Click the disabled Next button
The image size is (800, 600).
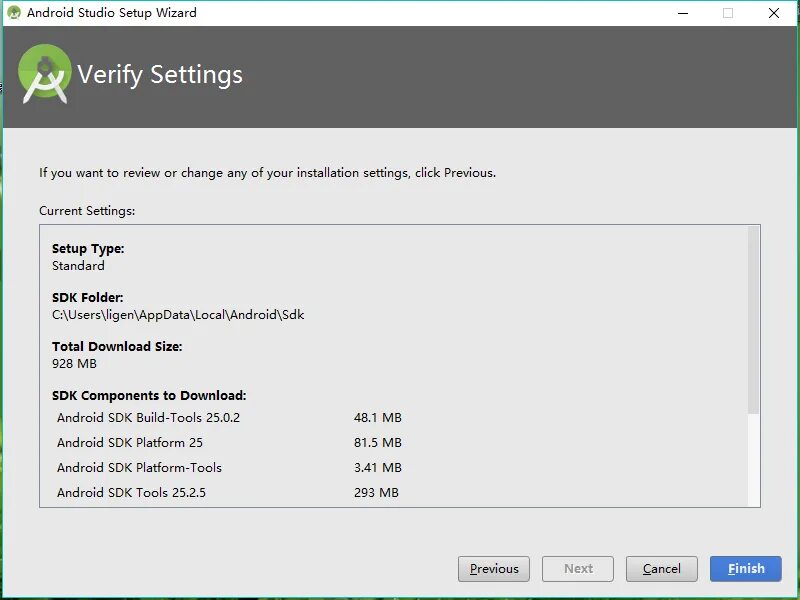click(x=578, y=568)
